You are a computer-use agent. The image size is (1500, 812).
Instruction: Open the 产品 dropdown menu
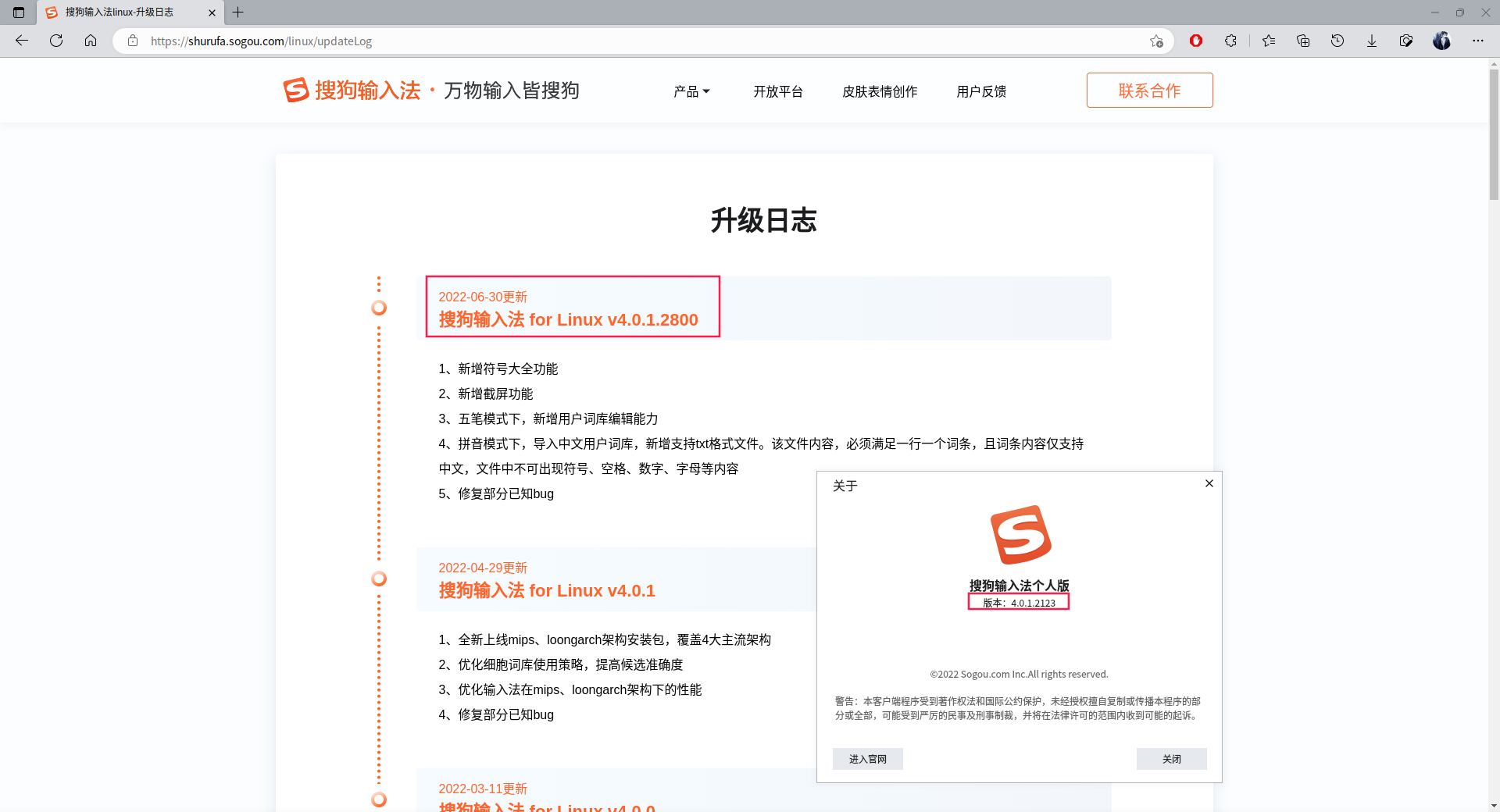tap(691, 91)
